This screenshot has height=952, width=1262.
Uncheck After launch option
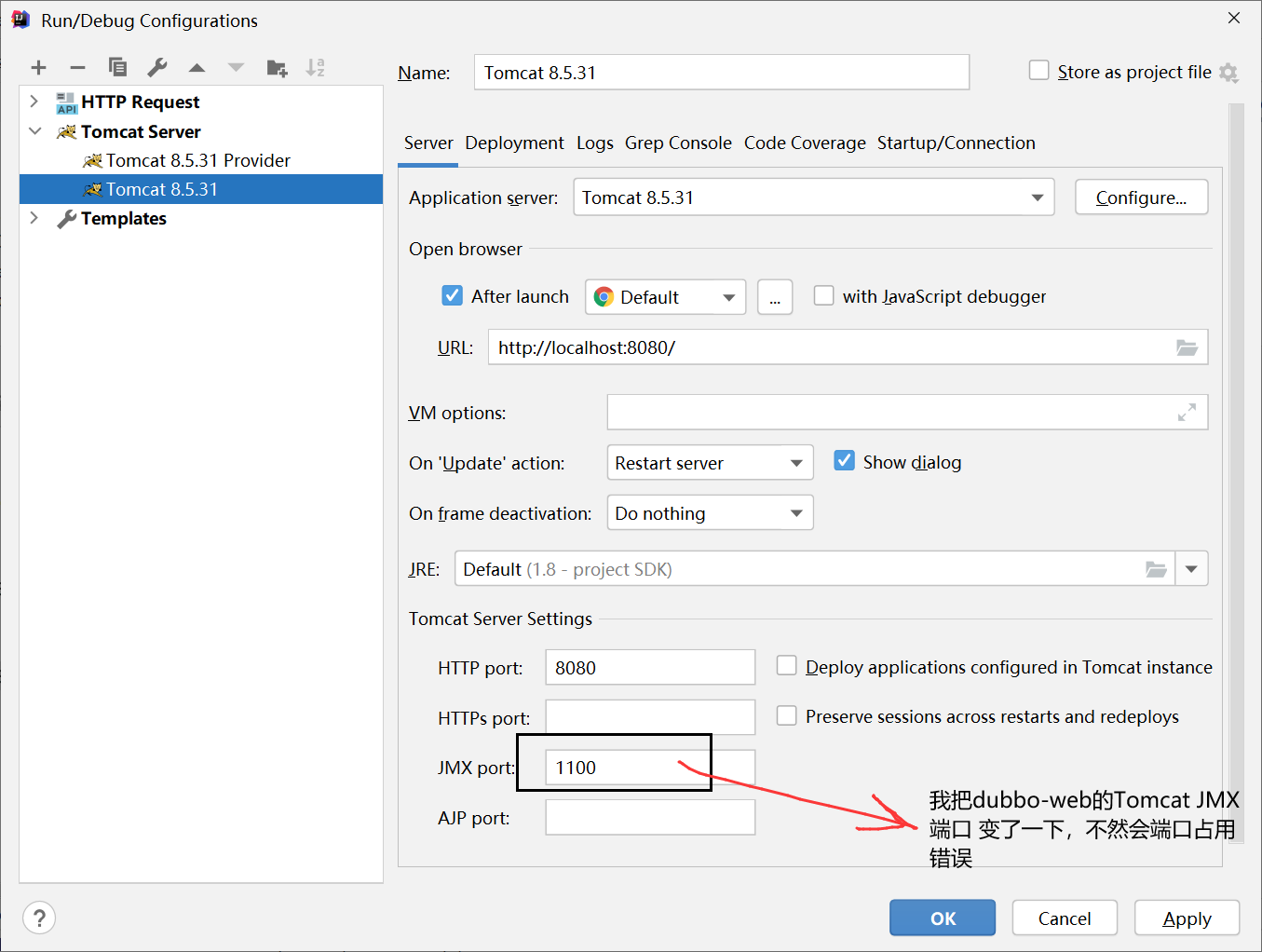(452, 295)
